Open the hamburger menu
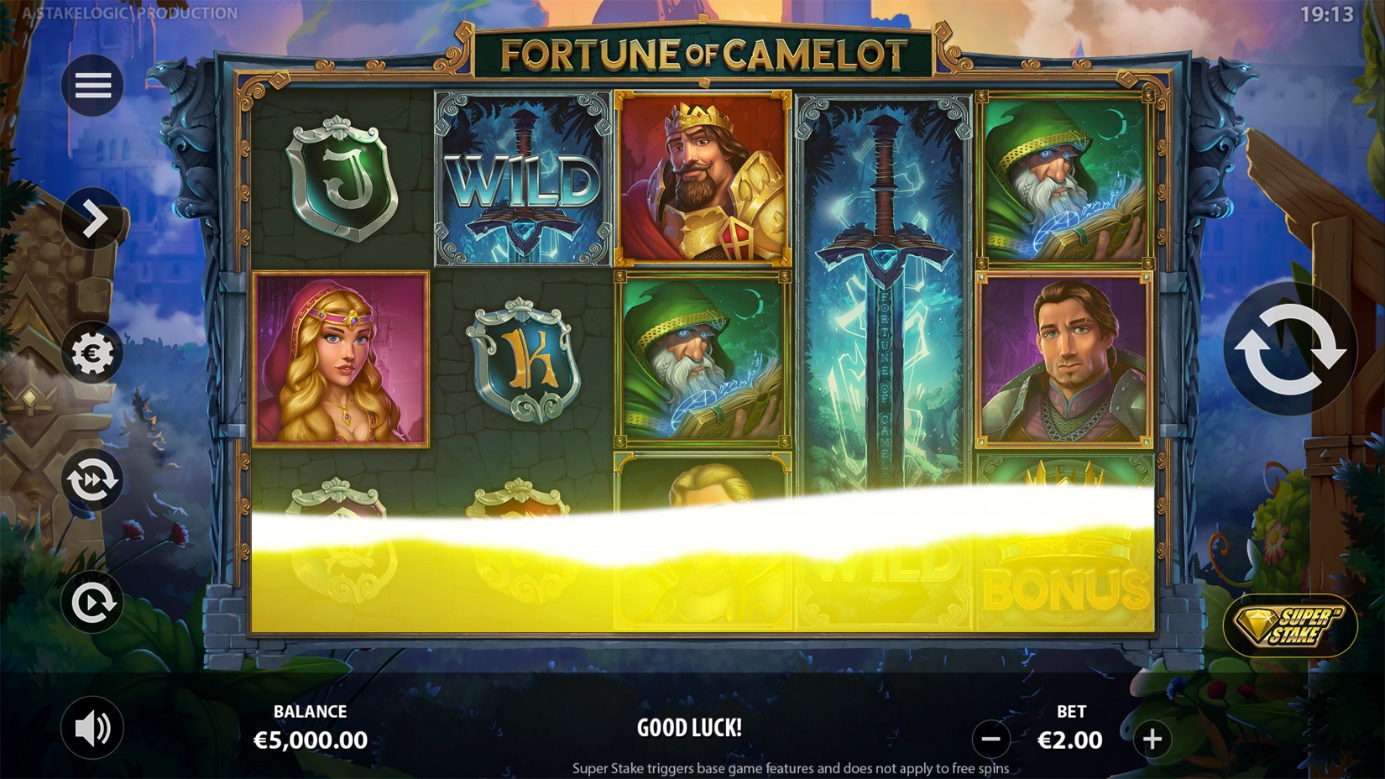 click(x=92, y=85)
